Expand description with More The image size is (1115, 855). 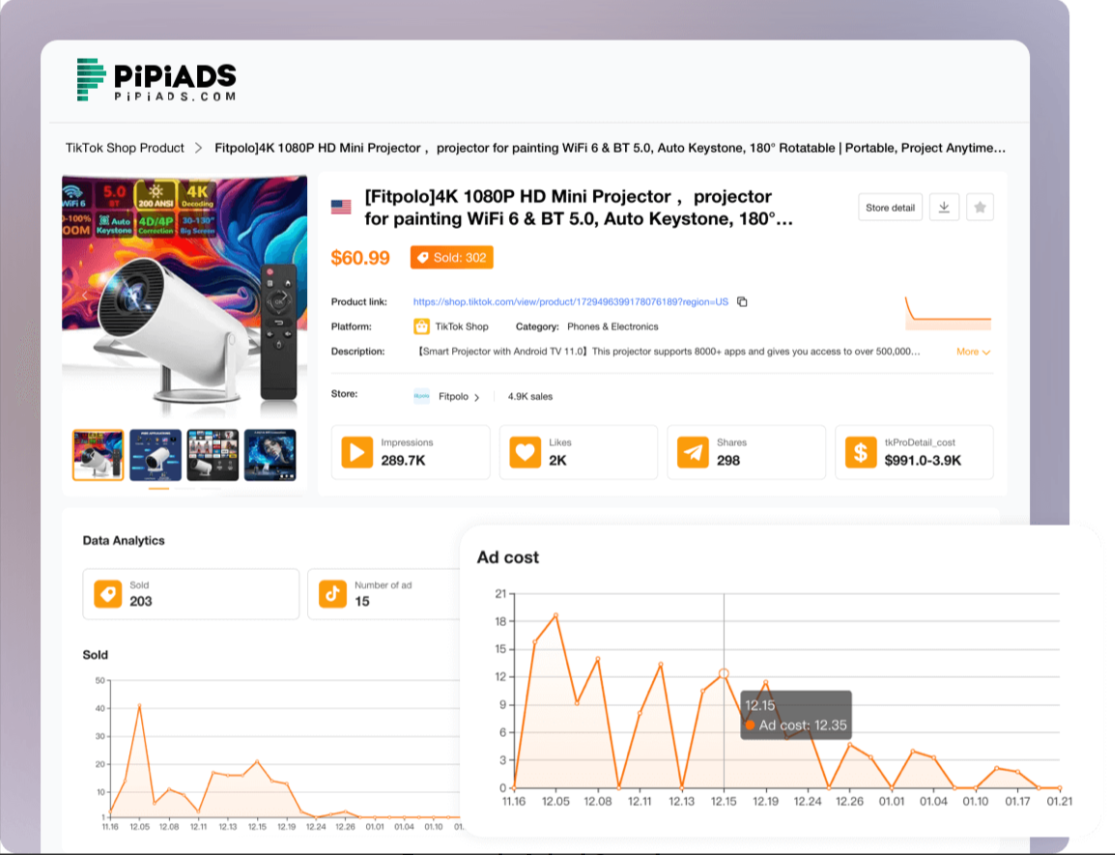click(973, 351)
